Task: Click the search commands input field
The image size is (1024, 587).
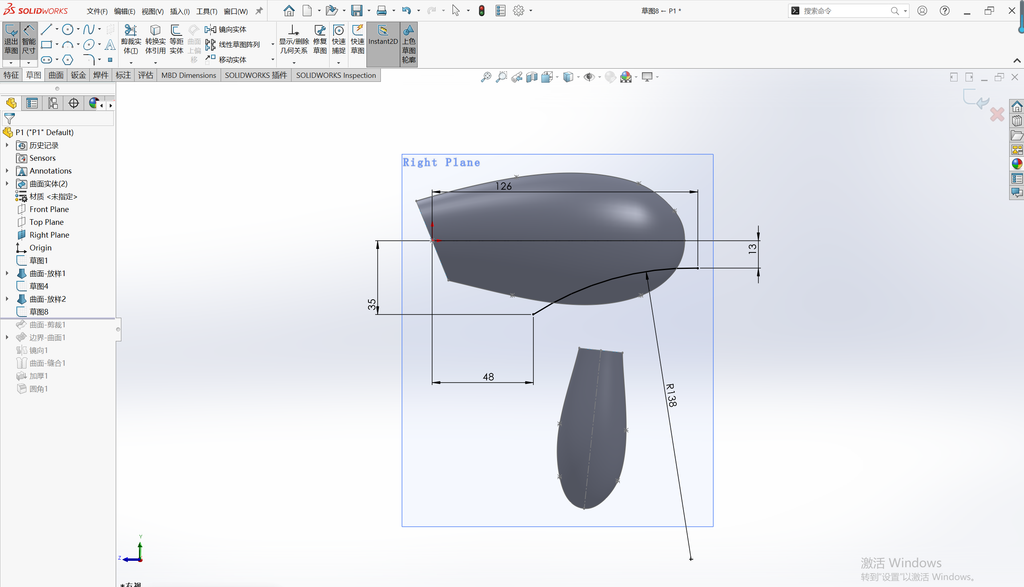Action: pos(845,11)
